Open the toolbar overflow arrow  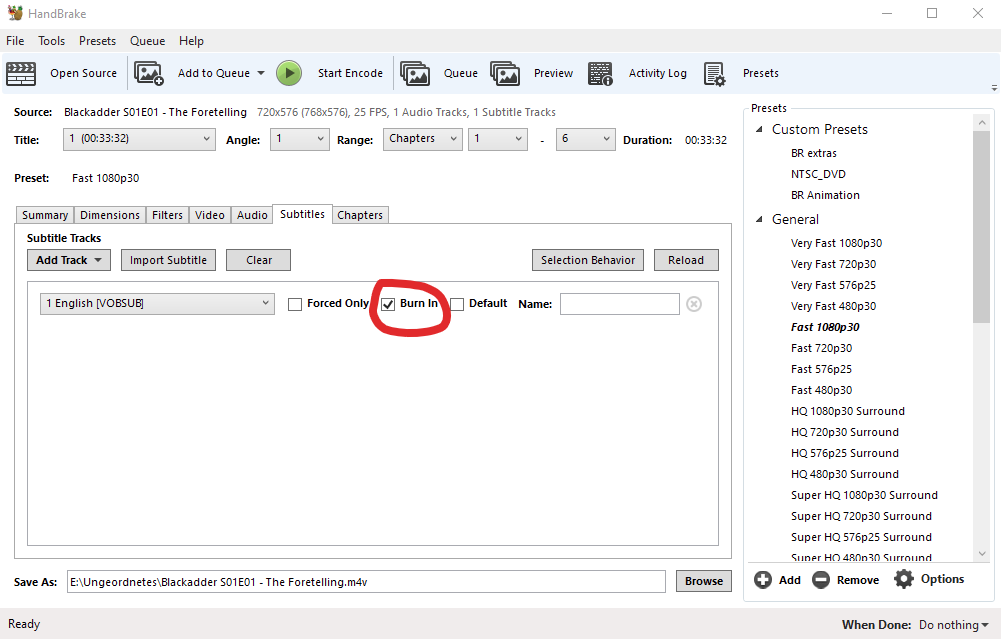994,88
